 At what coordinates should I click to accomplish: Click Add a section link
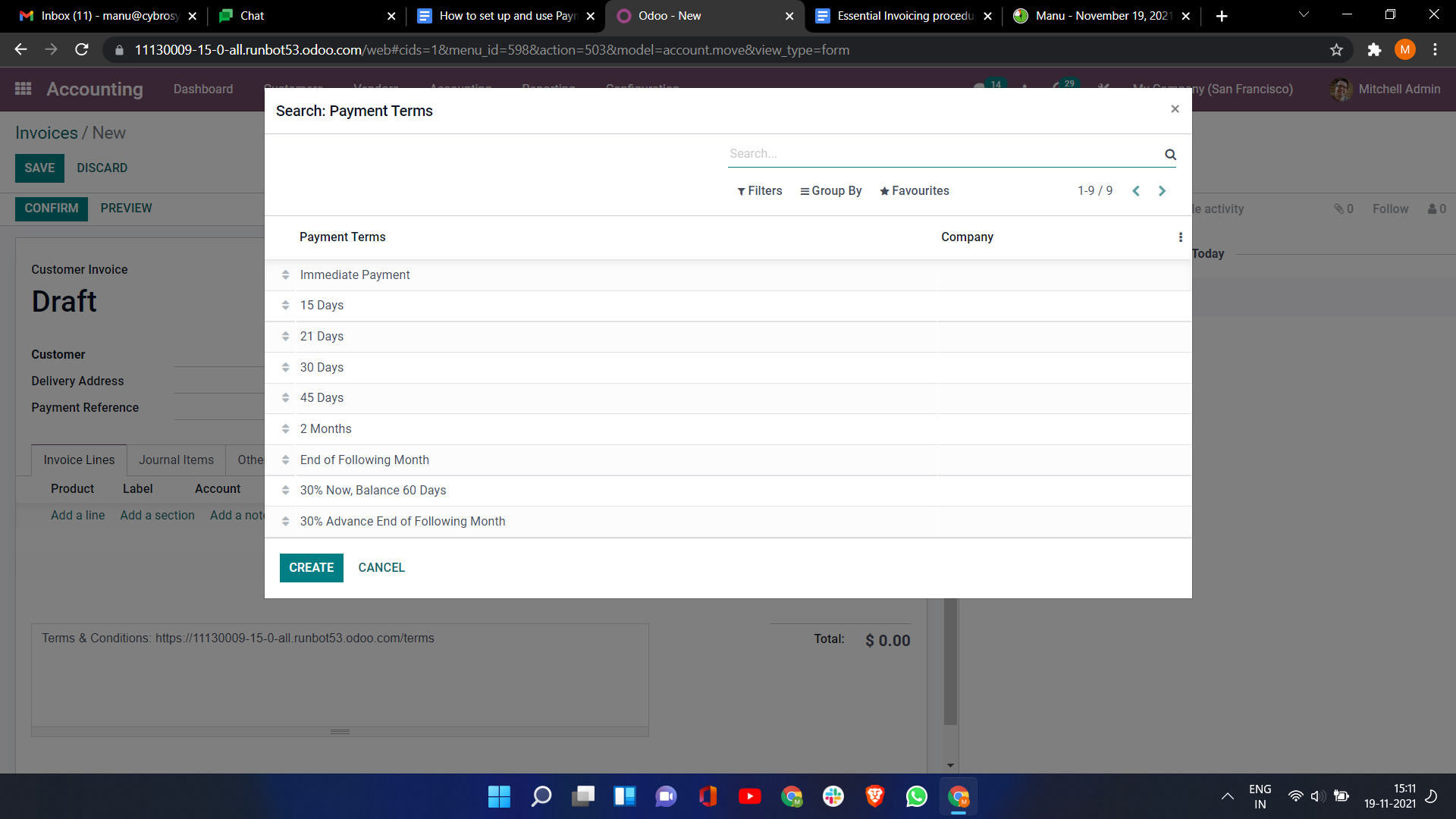157,516
